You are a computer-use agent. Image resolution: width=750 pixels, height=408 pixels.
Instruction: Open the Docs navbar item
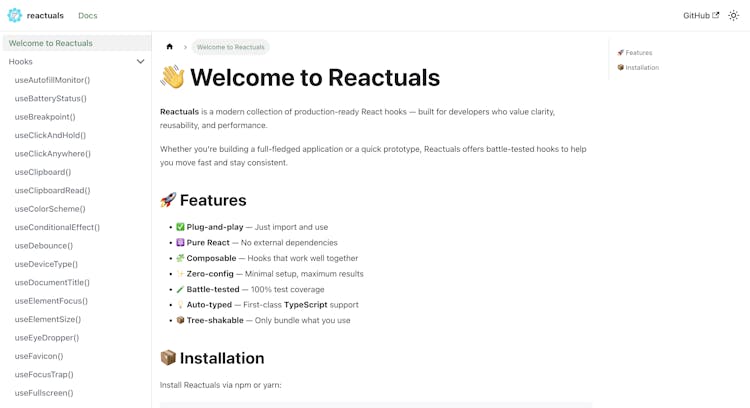[88, 15]
